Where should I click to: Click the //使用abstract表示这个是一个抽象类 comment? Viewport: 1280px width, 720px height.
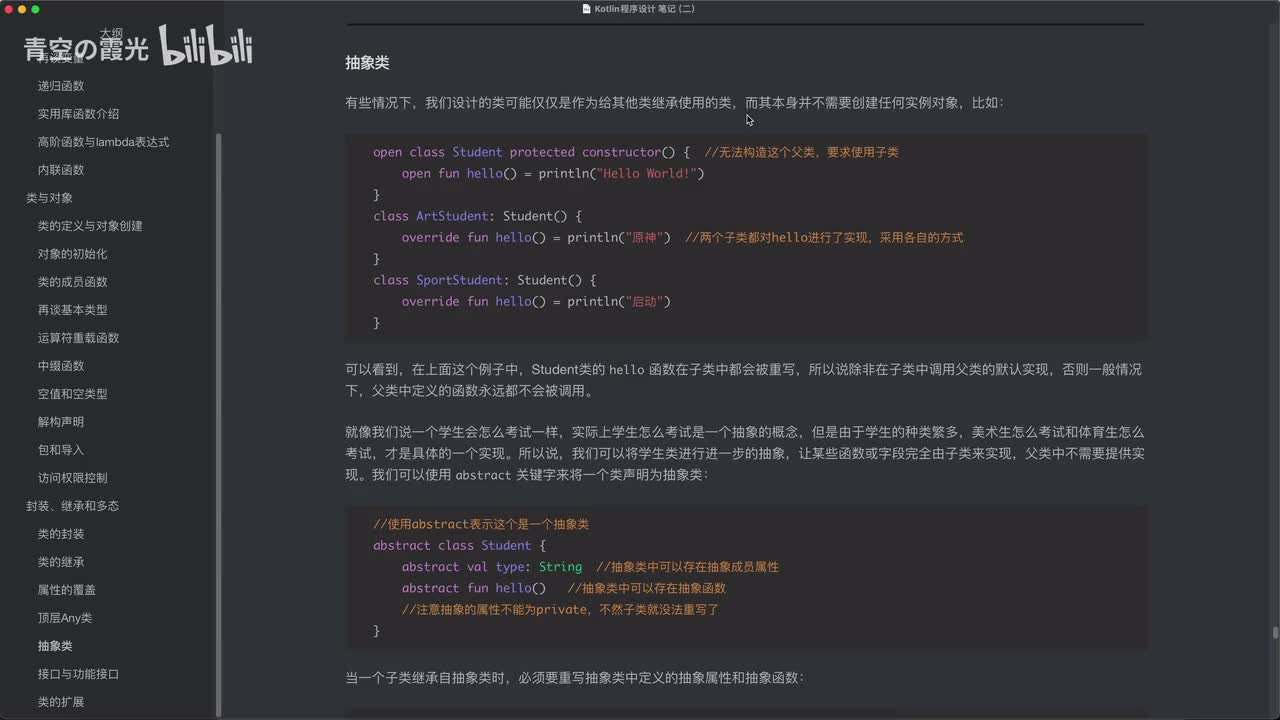tap(481, 524)
